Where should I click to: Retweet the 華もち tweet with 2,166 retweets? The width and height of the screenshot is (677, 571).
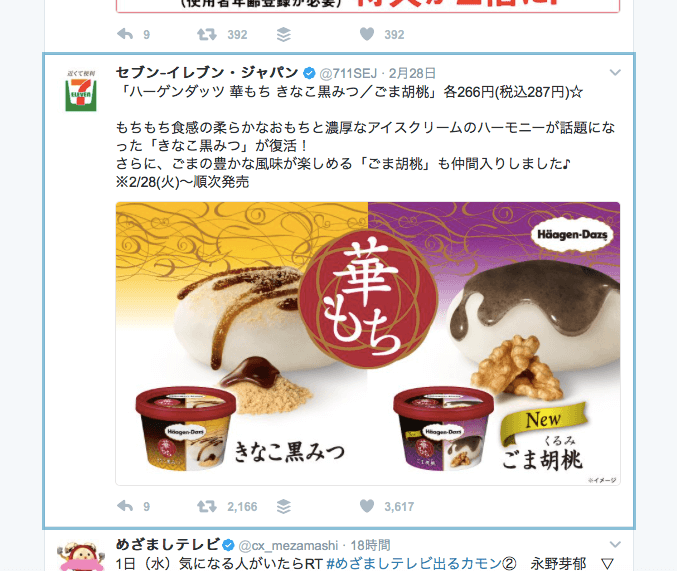pos(207,506)
